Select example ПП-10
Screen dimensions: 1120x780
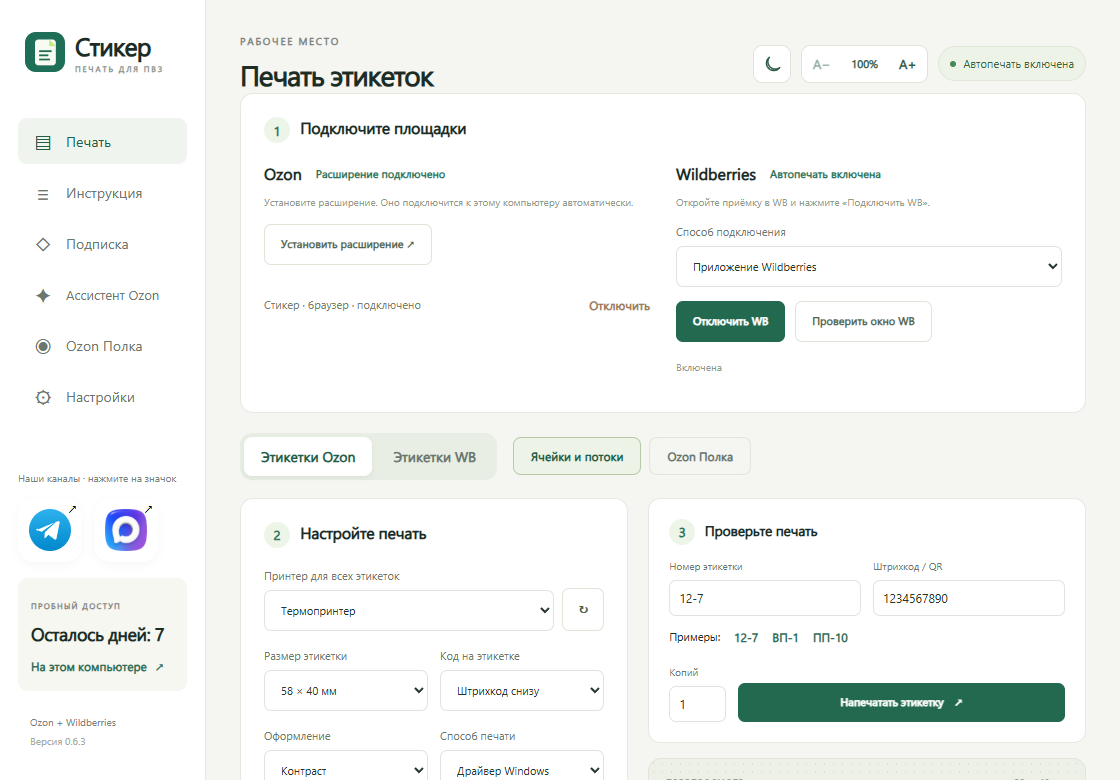(x=830, y=638)
